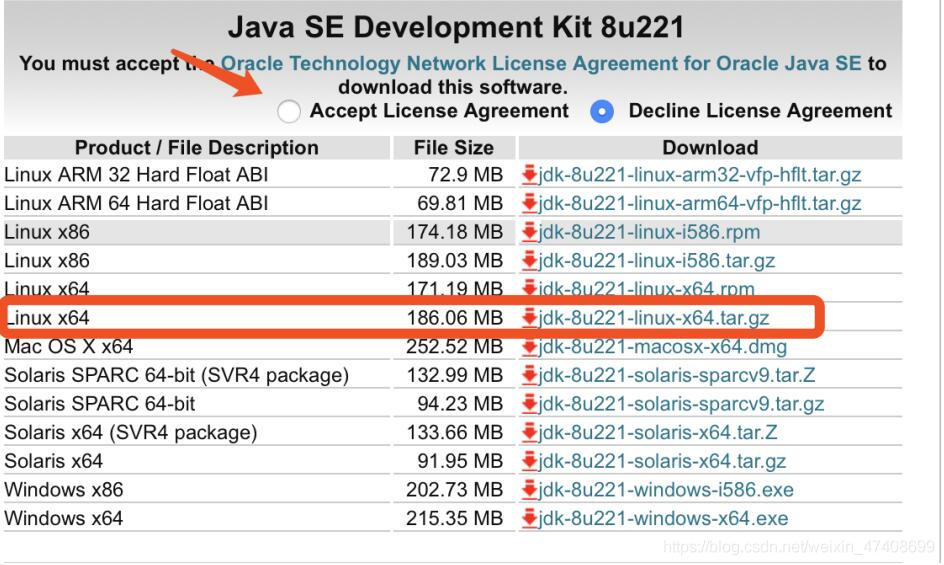Select Solaris SPARC 64-bit (SVR4 package) text

tap(176, 375)
